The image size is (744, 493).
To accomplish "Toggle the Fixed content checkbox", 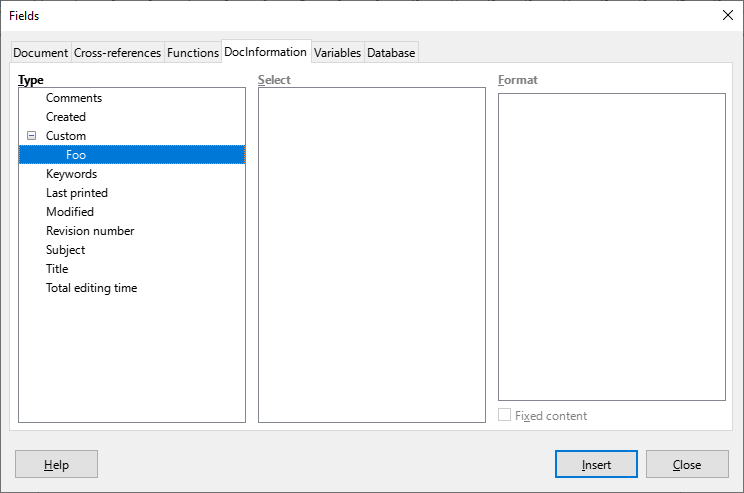I will tap(504, 415).
